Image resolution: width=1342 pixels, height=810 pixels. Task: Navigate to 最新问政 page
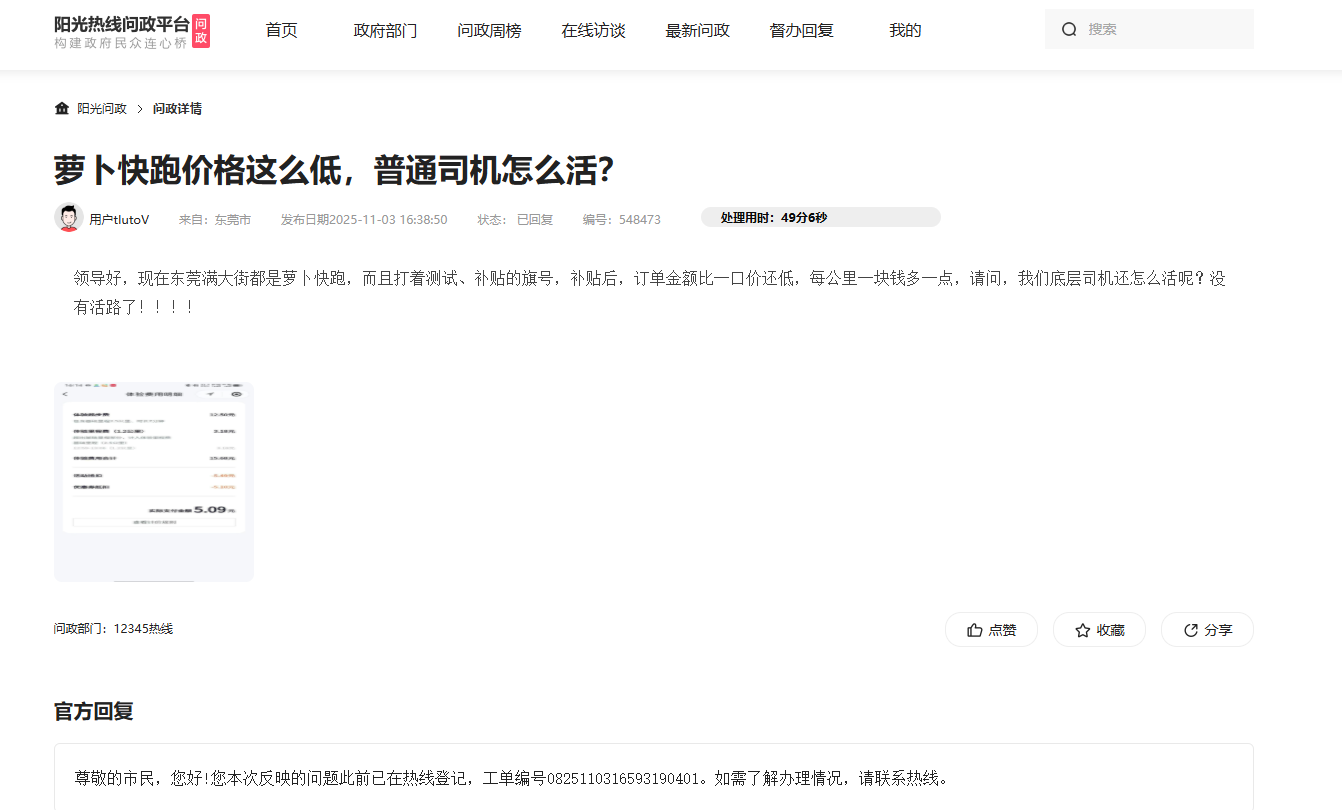697,31
